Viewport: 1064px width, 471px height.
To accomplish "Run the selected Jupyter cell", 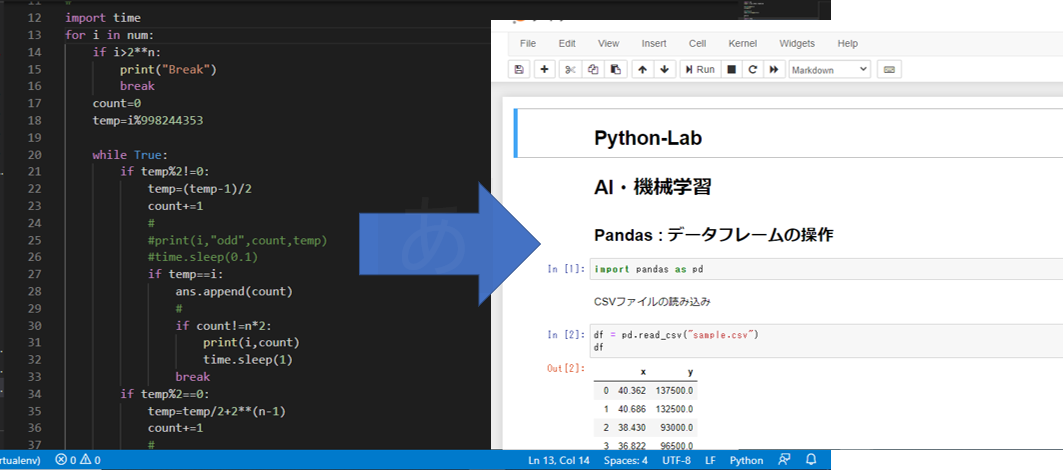I will [x=700, y=69].
